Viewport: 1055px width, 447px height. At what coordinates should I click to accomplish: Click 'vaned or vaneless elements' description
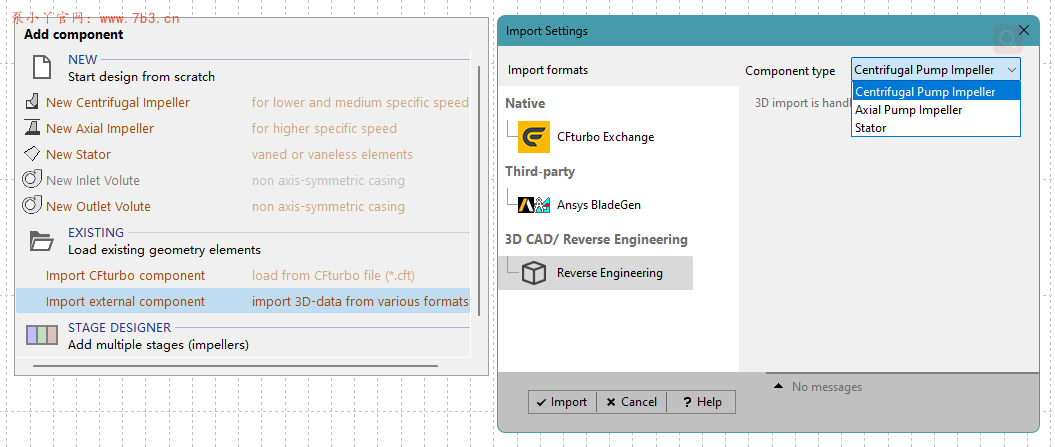click(x=332, y=154)
